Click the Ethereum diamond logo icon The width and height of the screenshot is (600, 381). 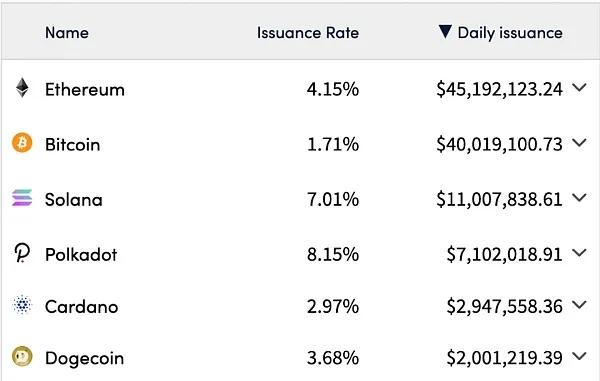tap(22, 88)
